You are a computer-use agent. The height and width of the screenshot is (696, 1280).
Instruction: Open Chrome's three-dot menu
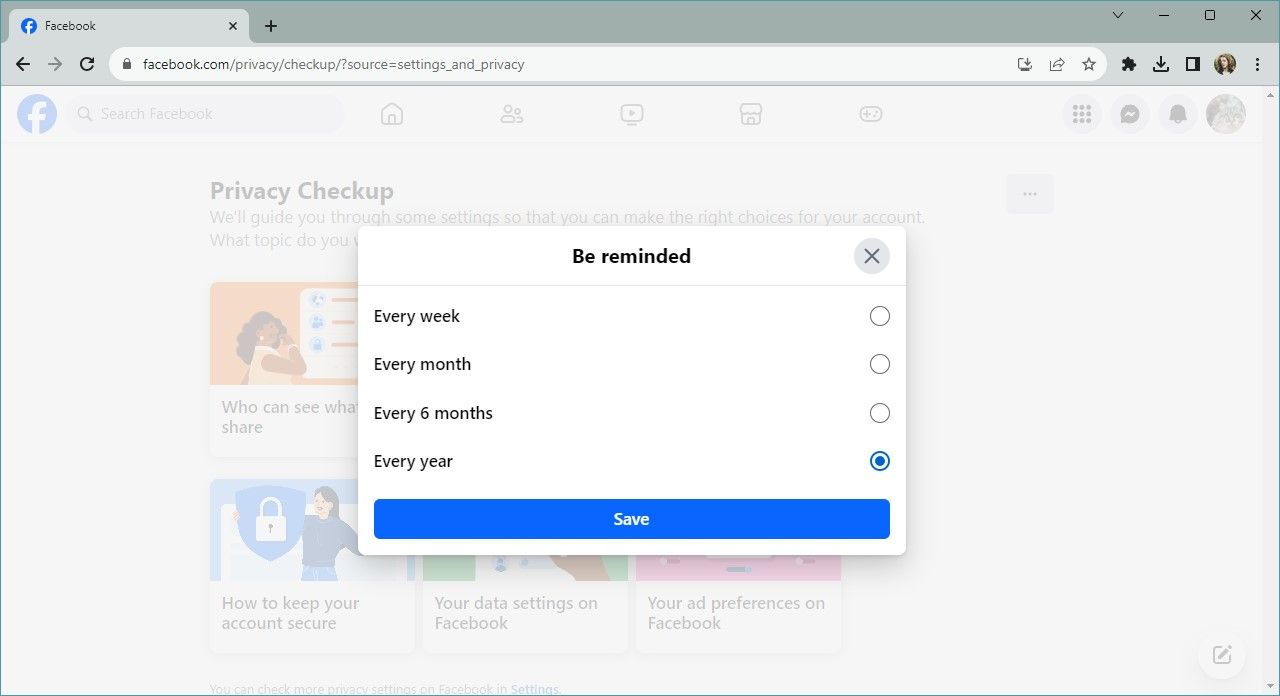point(1257,63)
